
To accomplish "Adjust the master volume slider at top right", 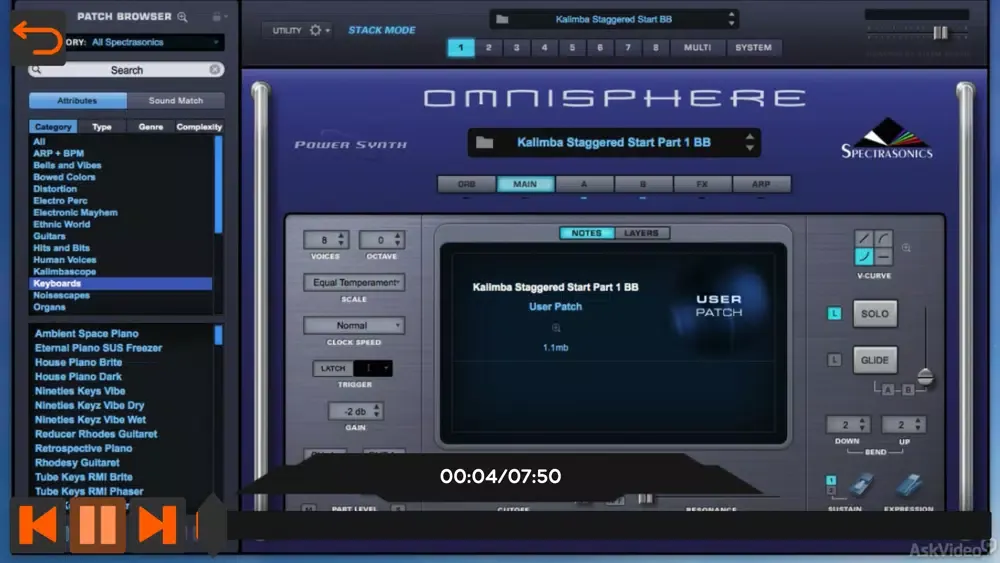I will click(x=940, y=33).
